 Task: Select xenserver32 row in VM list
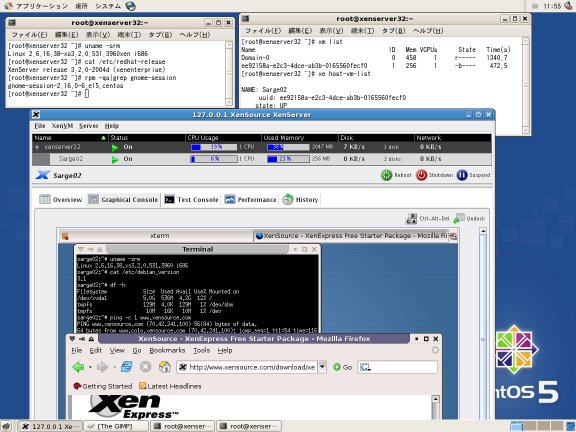[x=262, y=147]
